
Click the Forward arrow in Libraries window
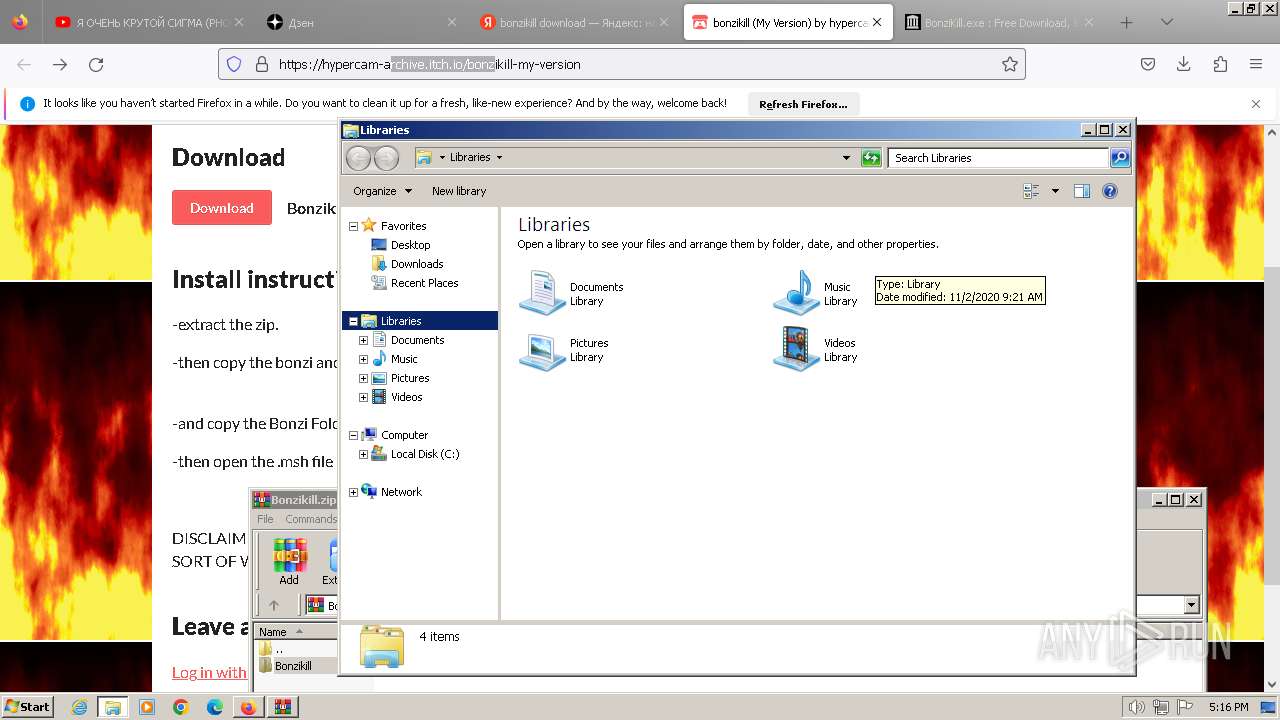point(386,158)
